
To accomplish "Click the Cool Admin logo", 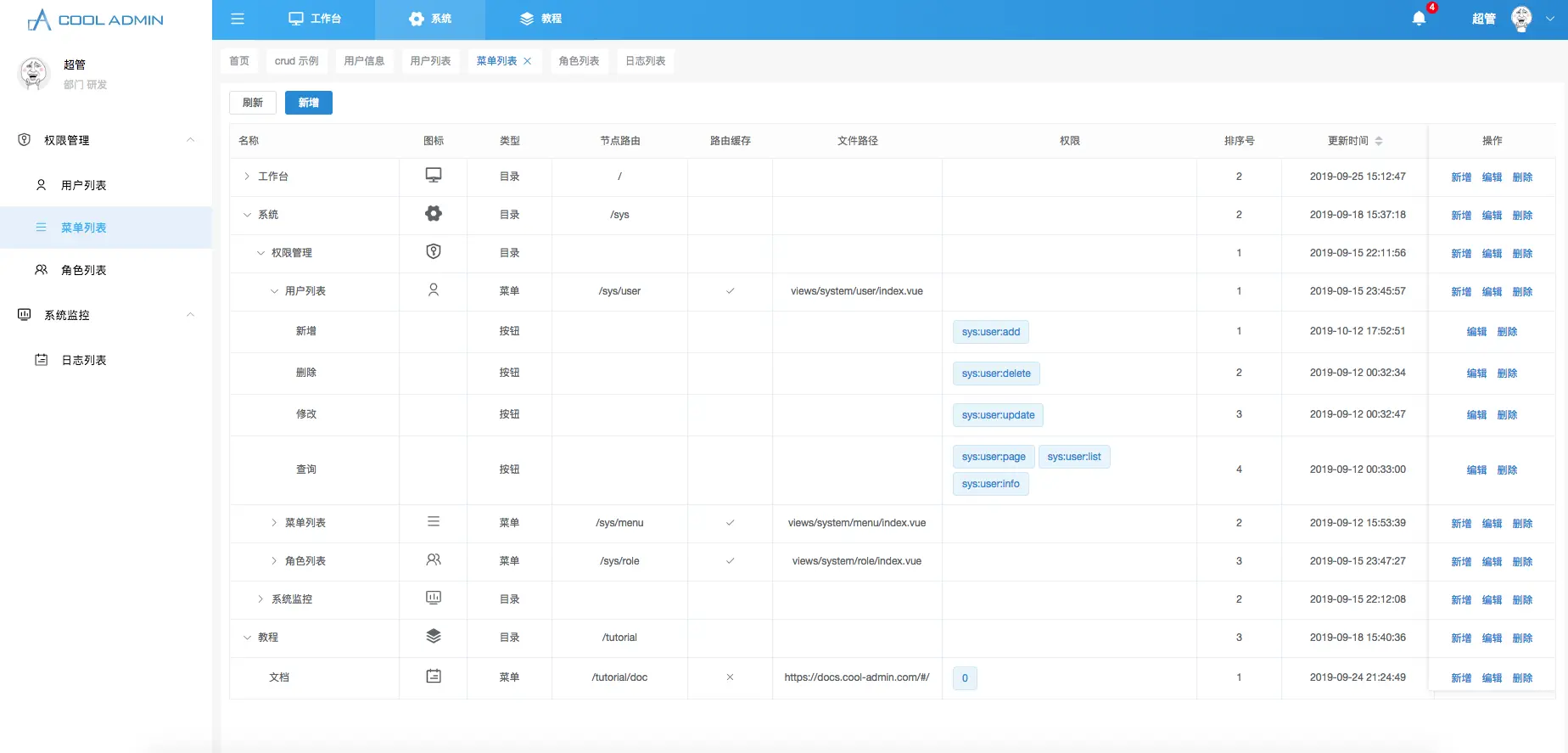I will pos(95,20).
